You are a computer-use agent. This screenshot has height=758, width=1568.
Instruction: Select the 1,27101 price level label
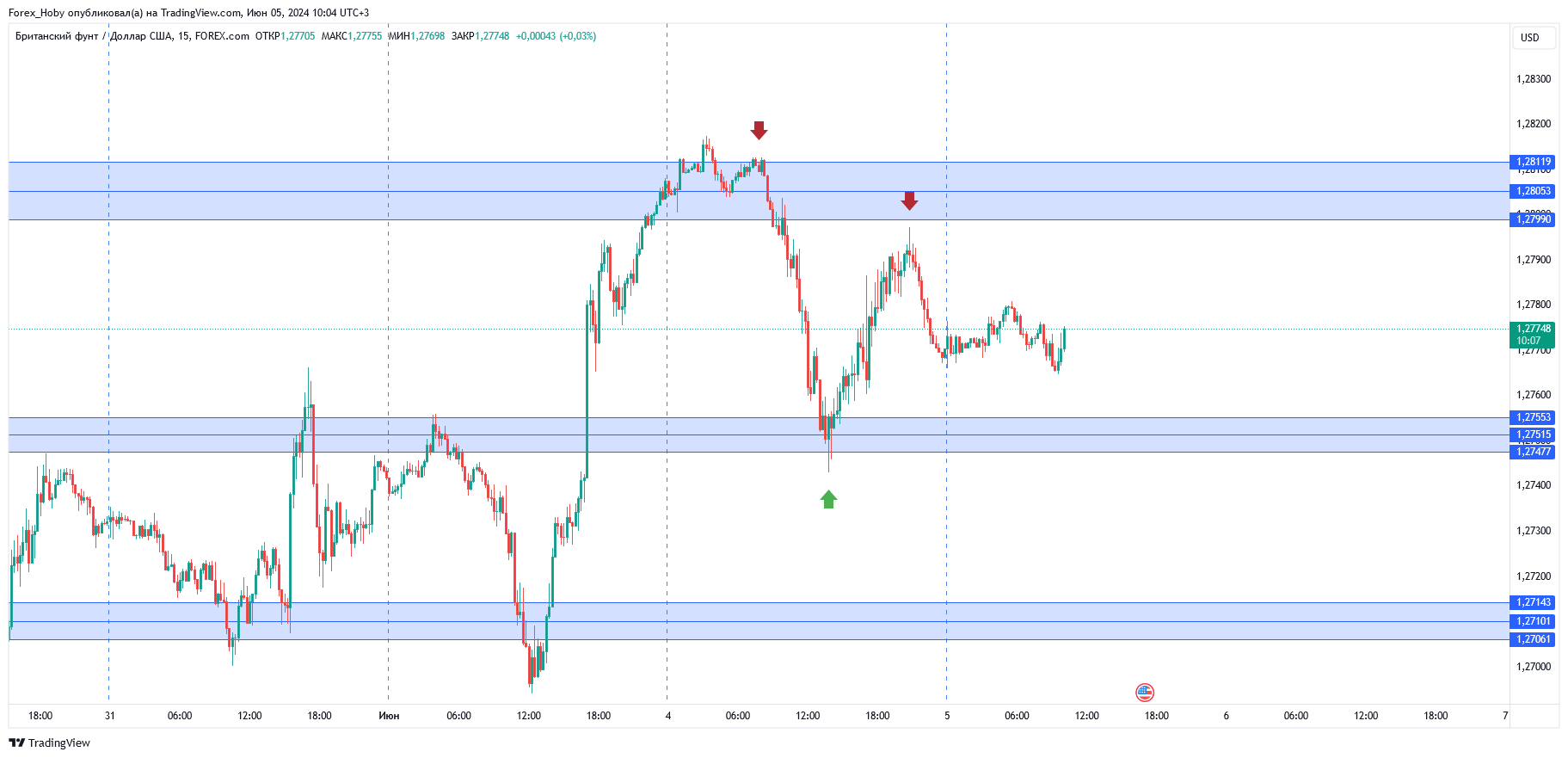point(1532,621)
